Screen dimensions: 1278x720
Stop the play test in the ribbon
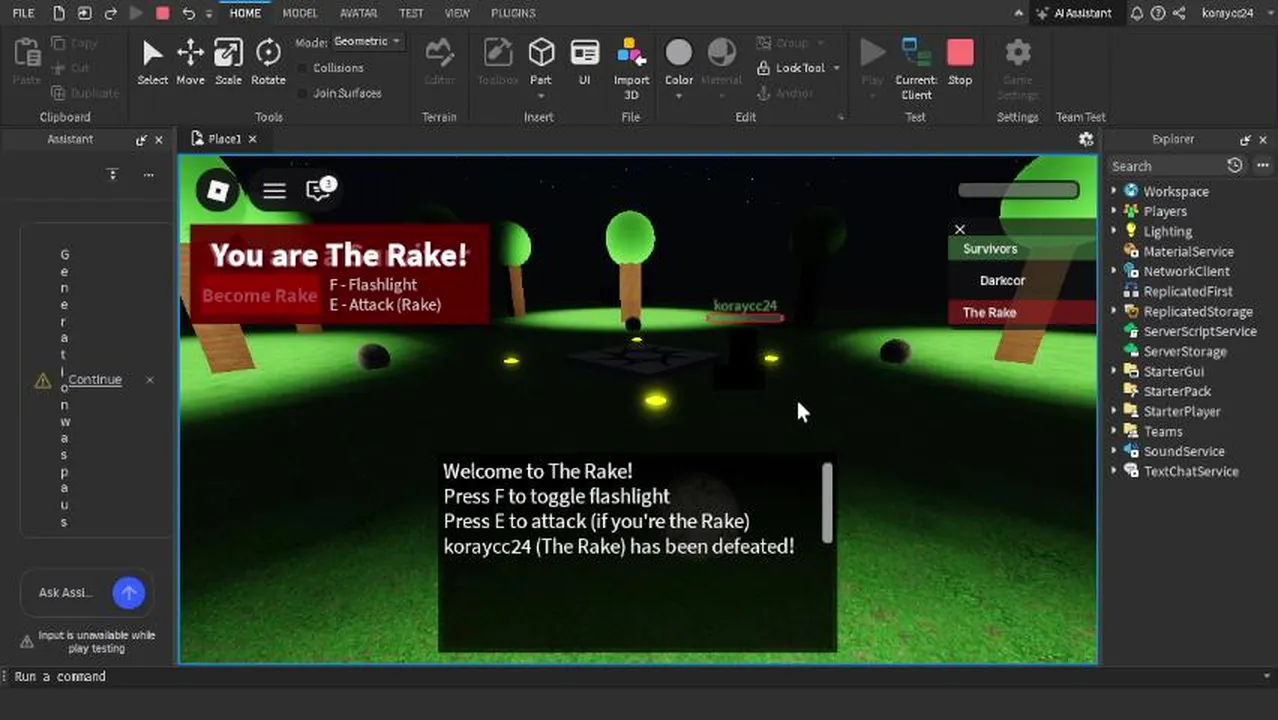tap(960, 62)
